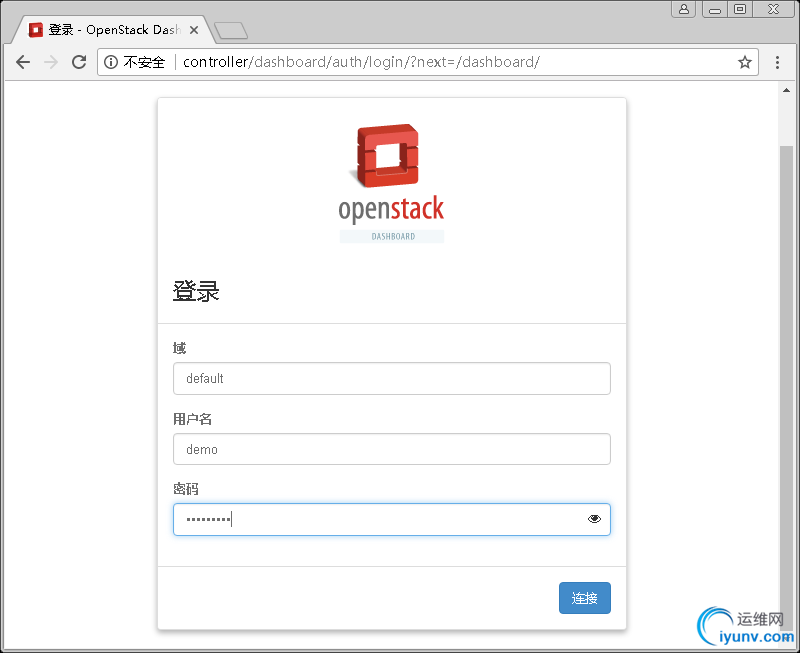Screen dimensions: 800x653
Task: Click the address bar URL
Action: 361,62
